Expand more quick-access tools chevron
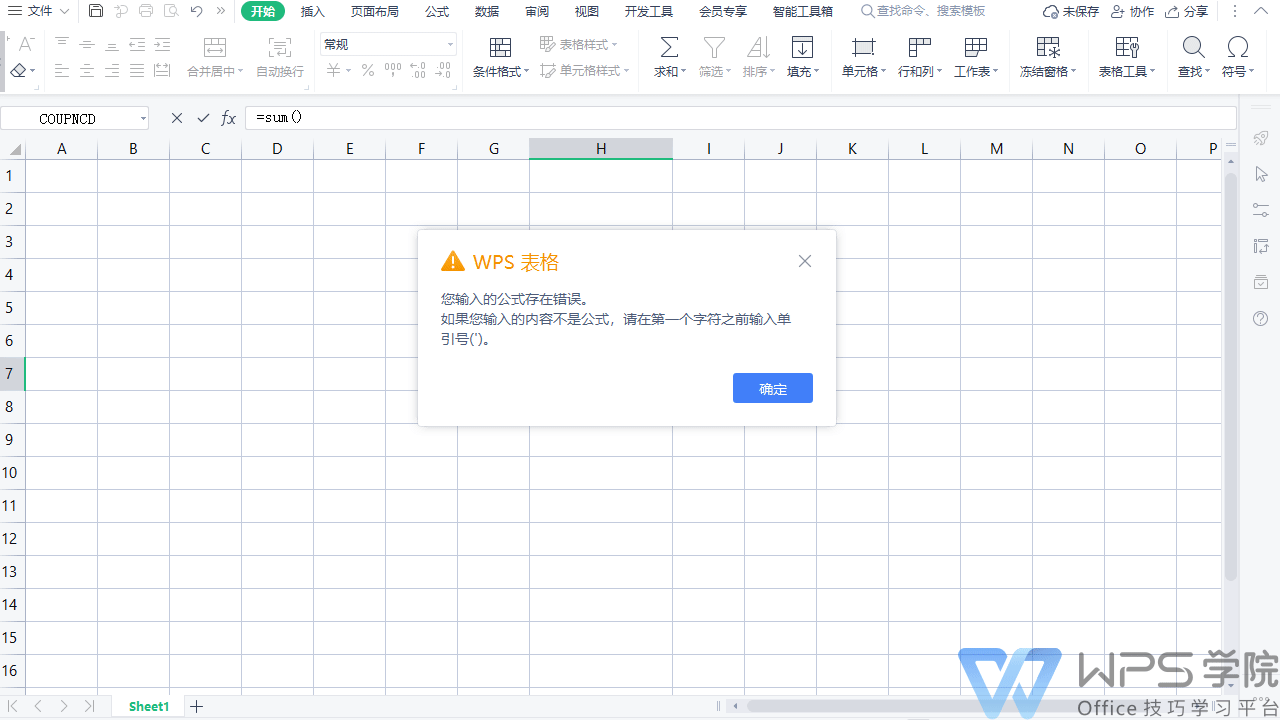Image resolution: width=1280 pixels, height=720 pixels. 221,11
